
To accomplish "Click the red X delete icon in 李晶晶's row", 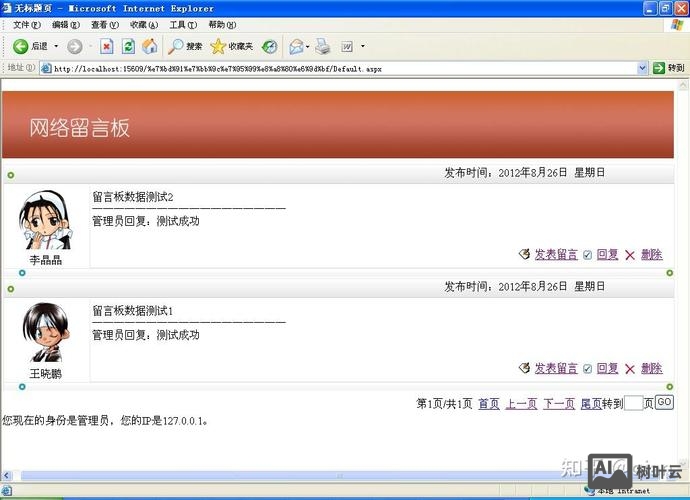I will coord(630,255).
